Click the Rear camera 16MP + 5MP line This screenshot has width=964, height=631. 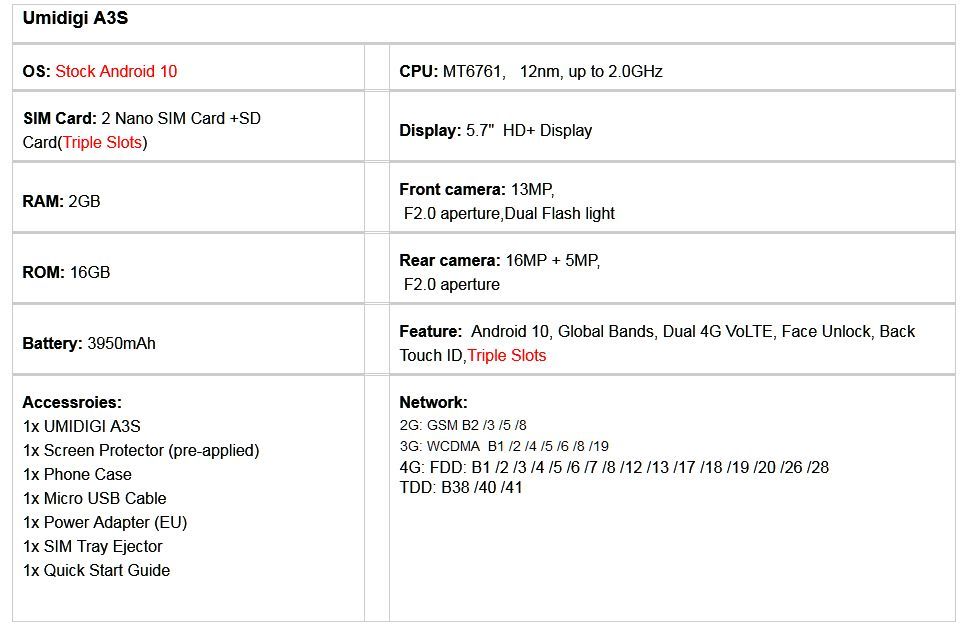click(x=499, y=260)
